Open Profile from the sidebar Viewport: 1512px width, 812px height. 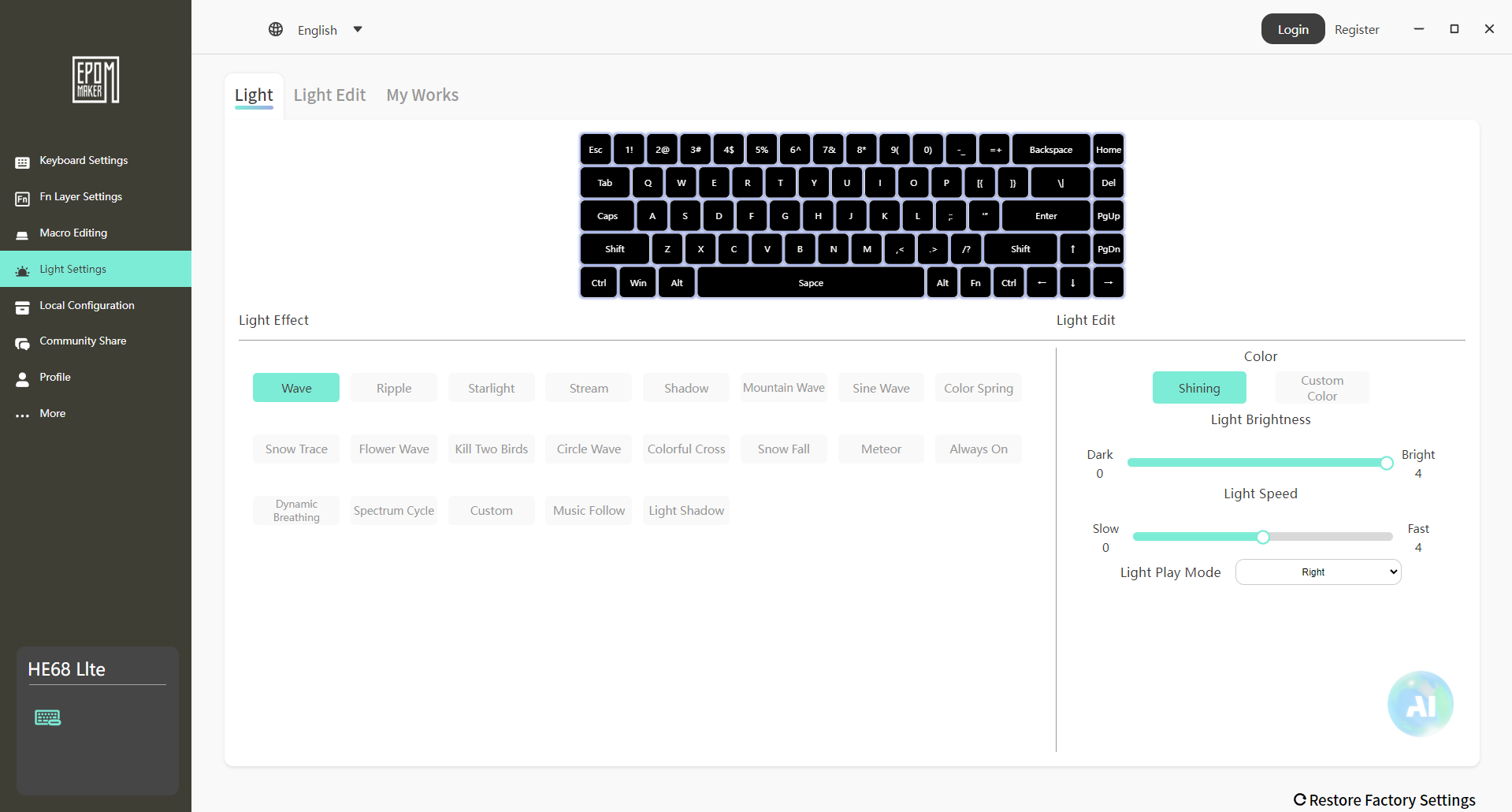(x=95, y=378)
